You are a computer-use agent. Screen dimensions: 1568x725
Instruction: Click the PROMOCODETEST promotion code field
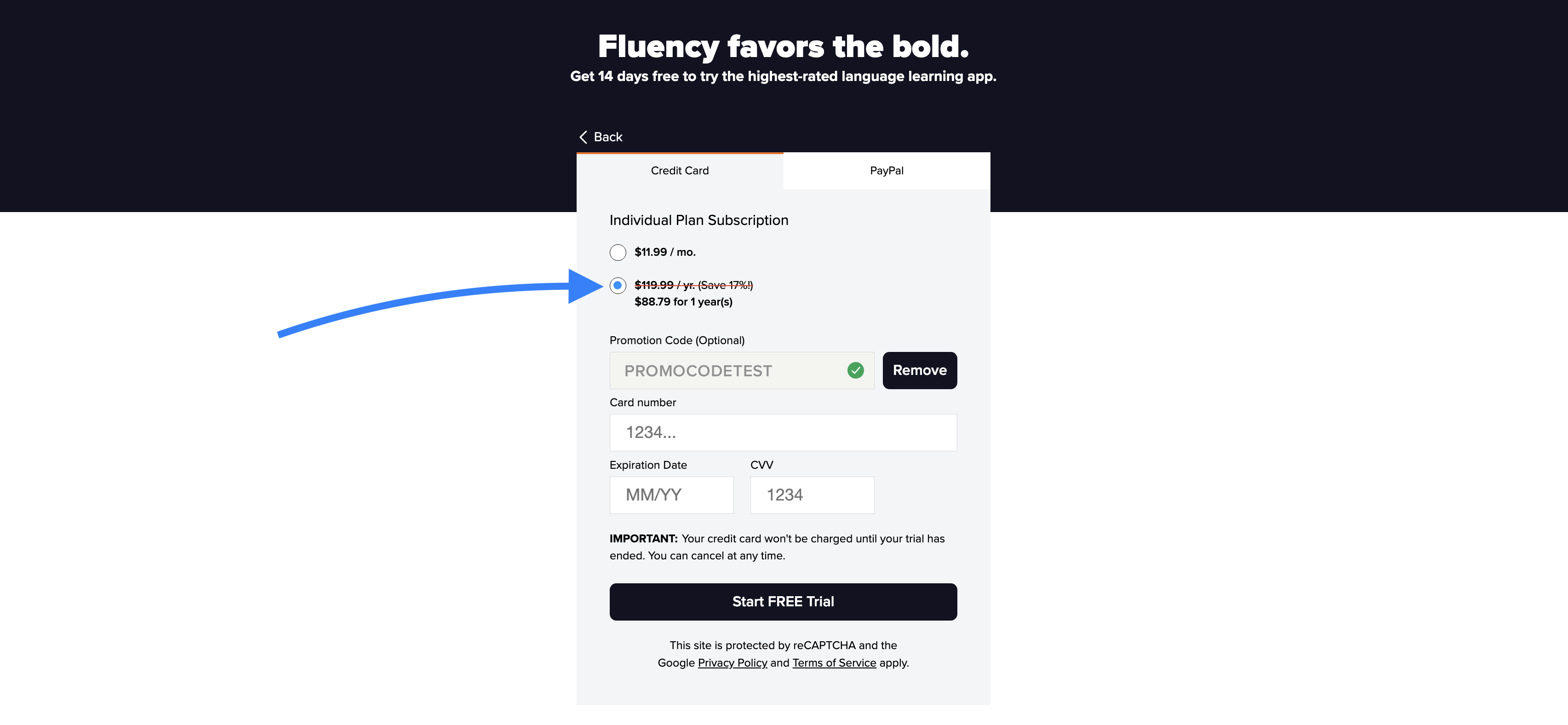(x=724, y=371)
